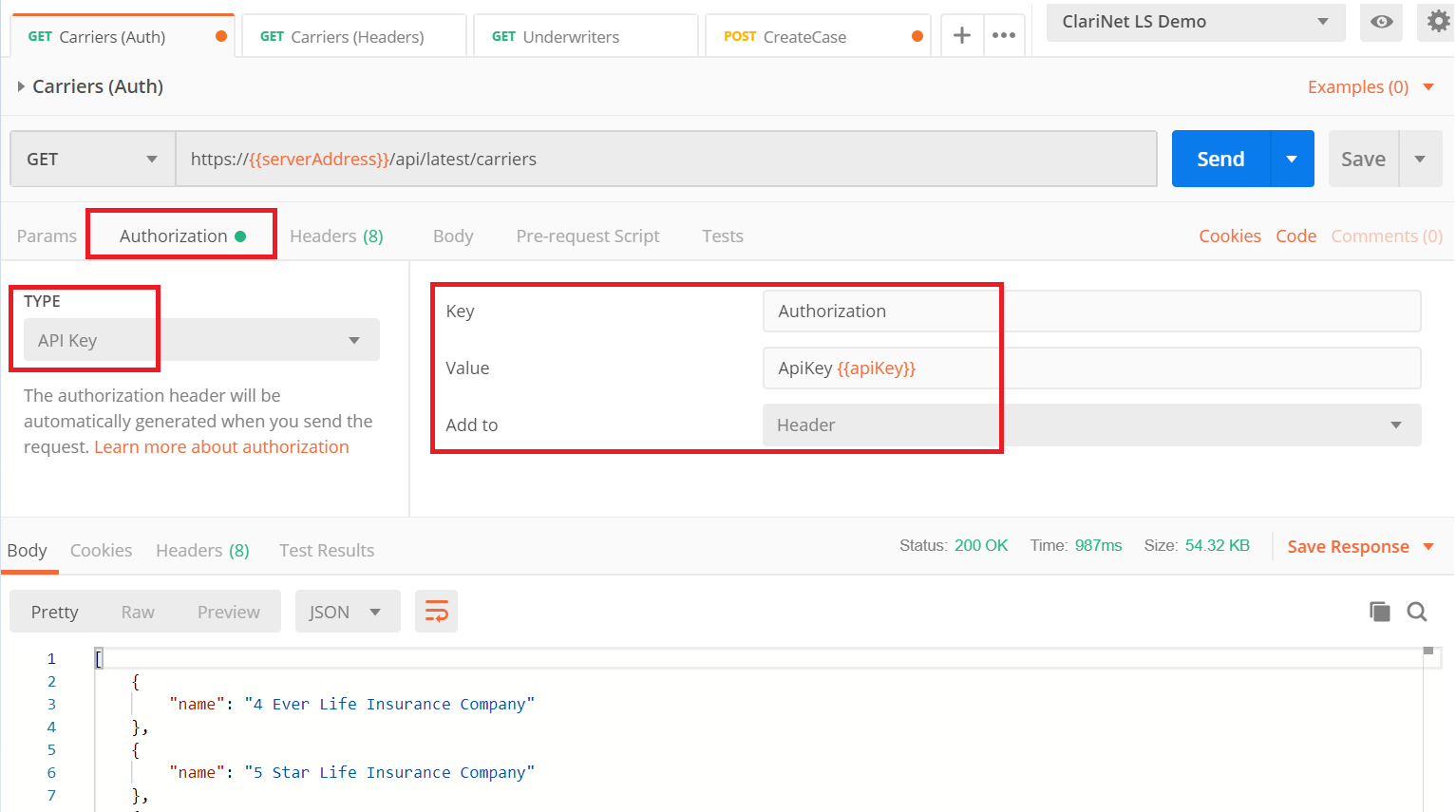Click the new tab plus icon
This screenshot has height=812, width=1456.
pos(961,36)
